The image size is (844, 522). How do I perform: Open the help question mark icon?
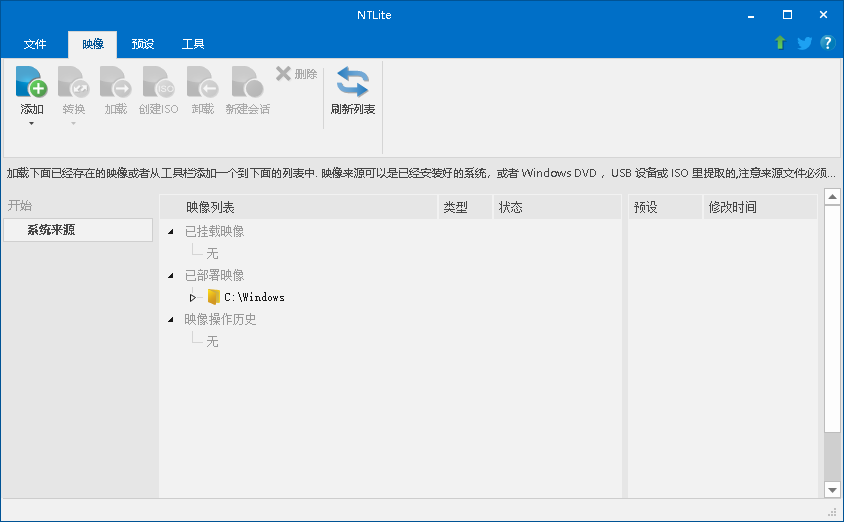click(x=827, y=43)
